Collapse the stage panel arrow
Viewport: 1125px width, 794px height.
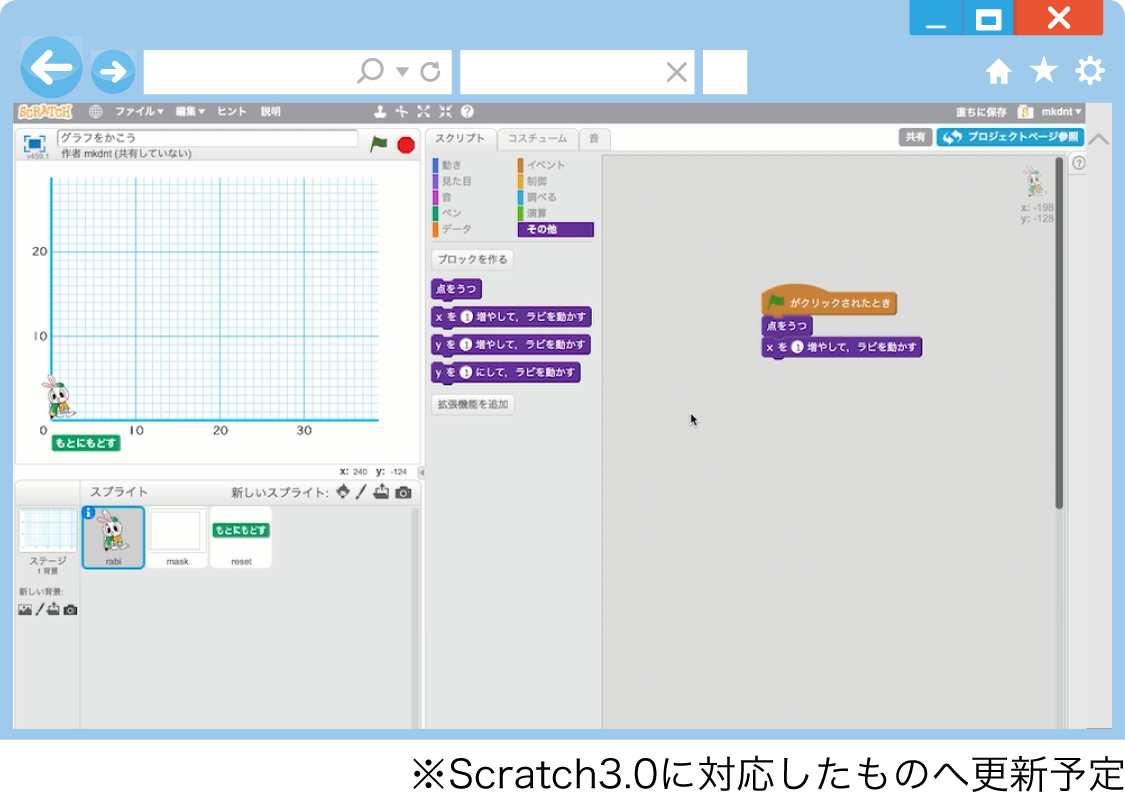coord(421,472)
